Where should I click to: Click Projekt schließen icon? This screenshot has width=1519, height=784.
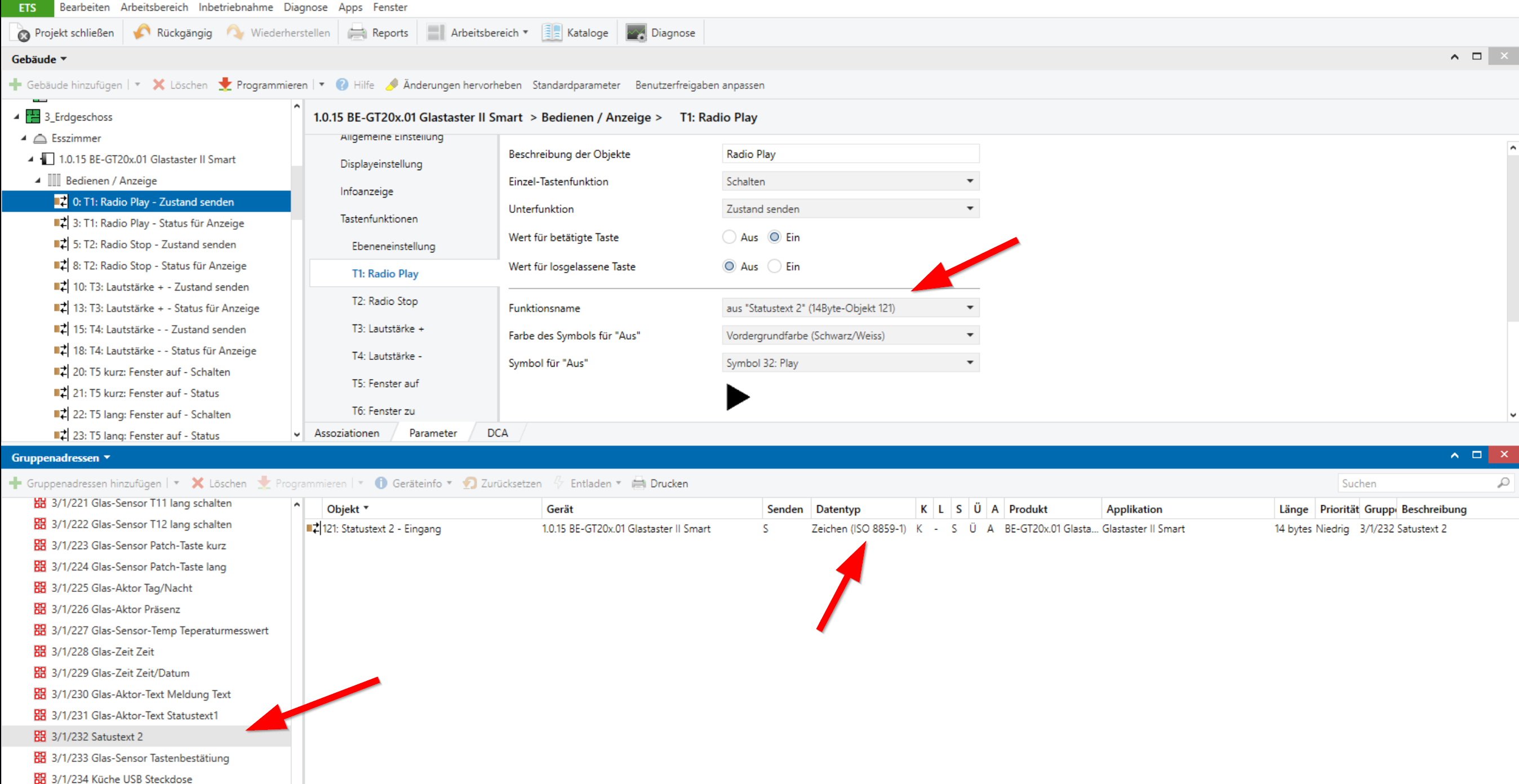(x=21, y=33)
